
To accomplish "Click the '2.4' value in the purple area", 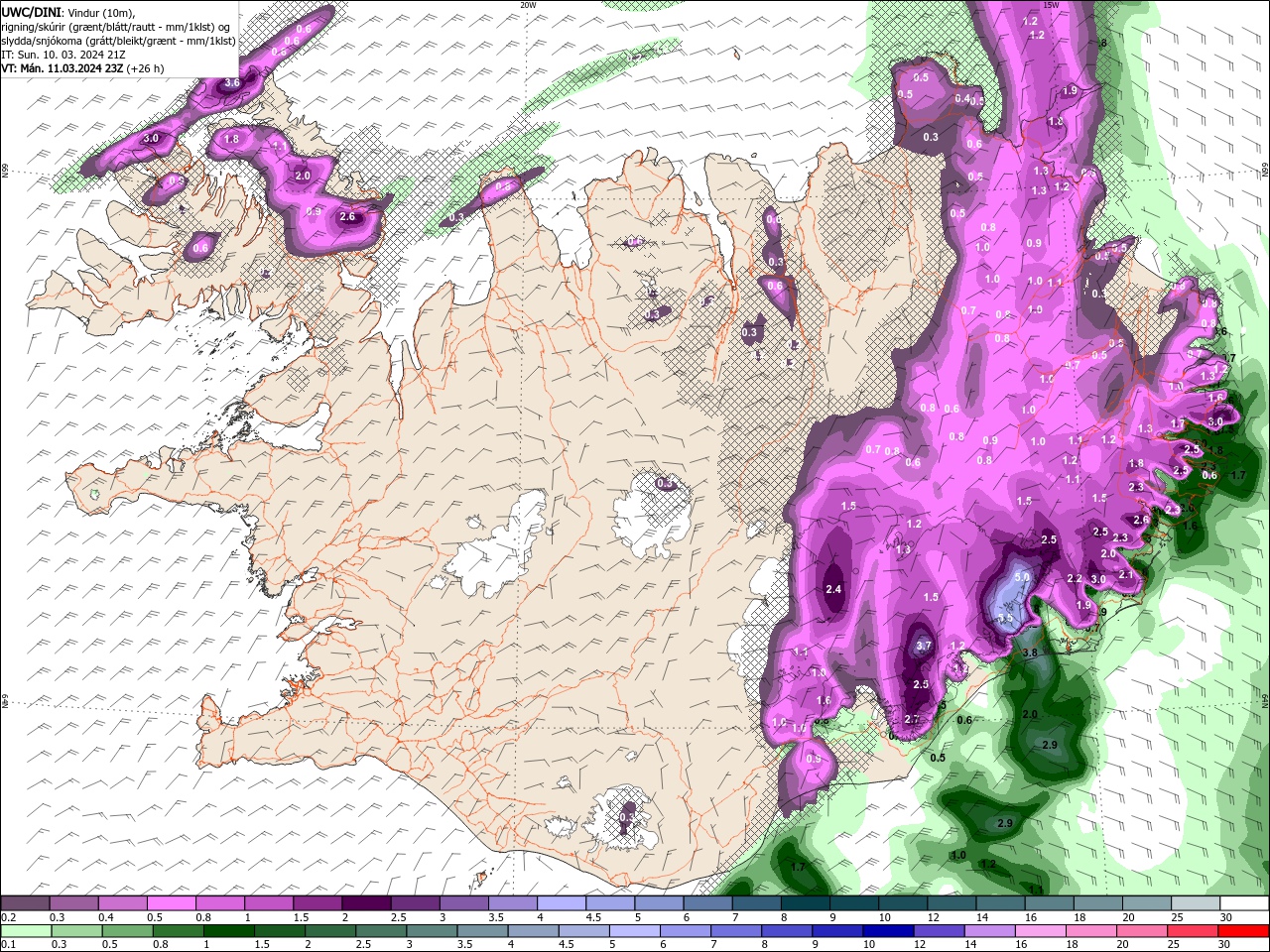I will pyautogui.click(x=833, y=589).
